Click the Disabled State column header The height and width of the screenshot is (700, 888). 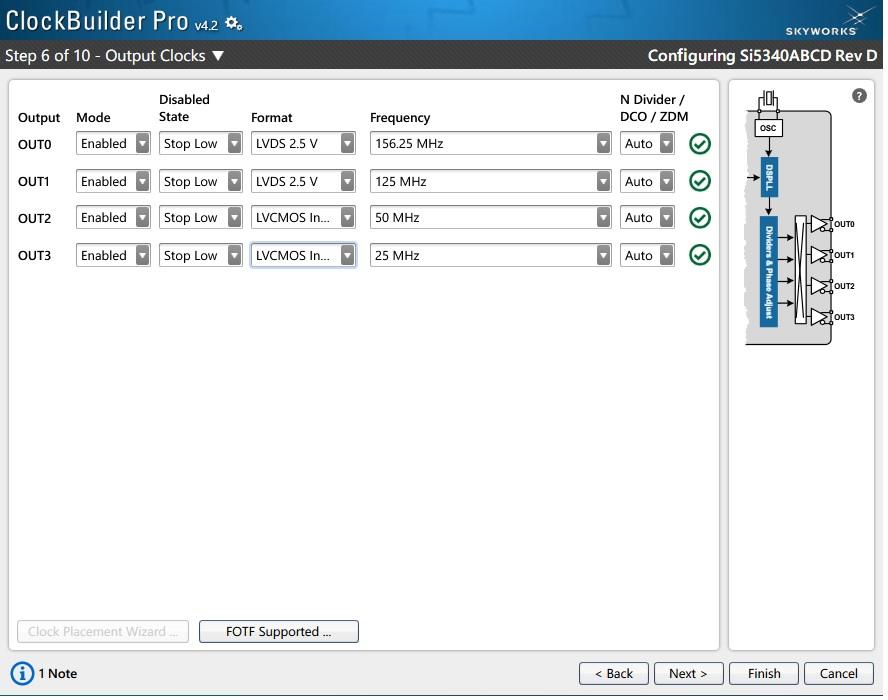coord(184,108)
